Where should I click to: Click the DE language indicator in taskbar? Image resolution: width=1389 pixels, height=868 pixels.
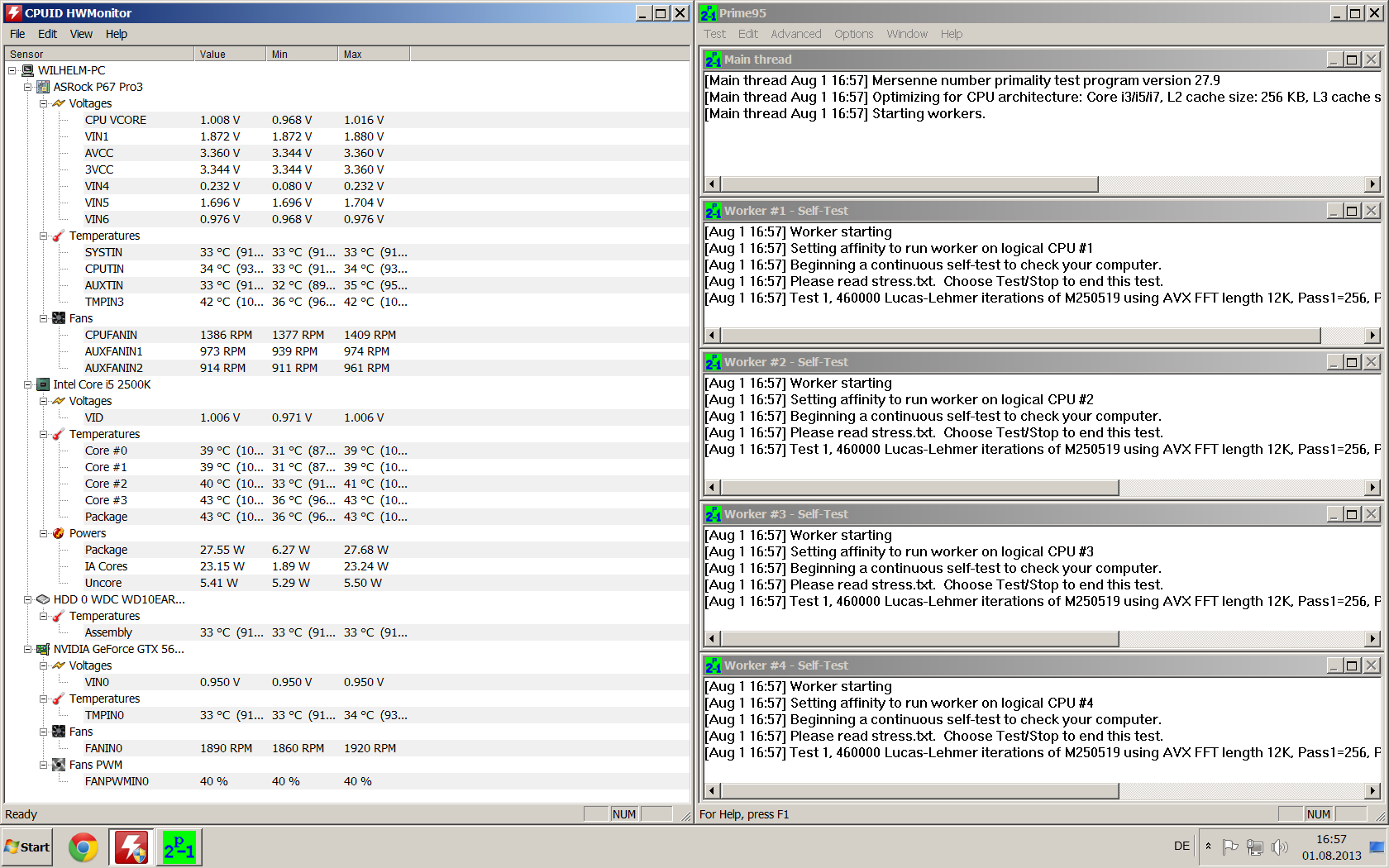pyautogui.click(x=1181, y=846)
